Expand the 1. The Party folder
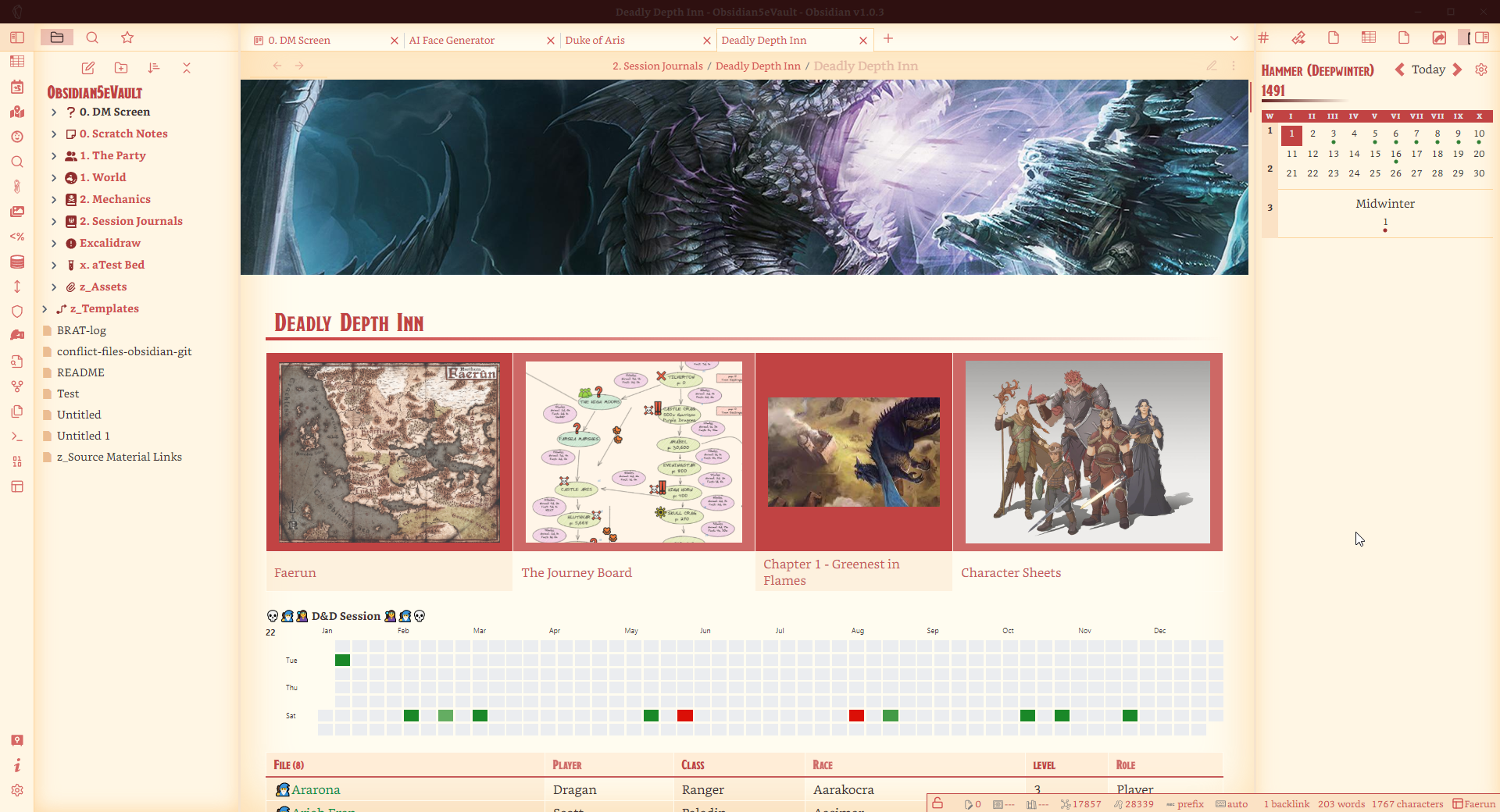The image size is (1500, 812). pyautogui.click(x=54, y=156)
